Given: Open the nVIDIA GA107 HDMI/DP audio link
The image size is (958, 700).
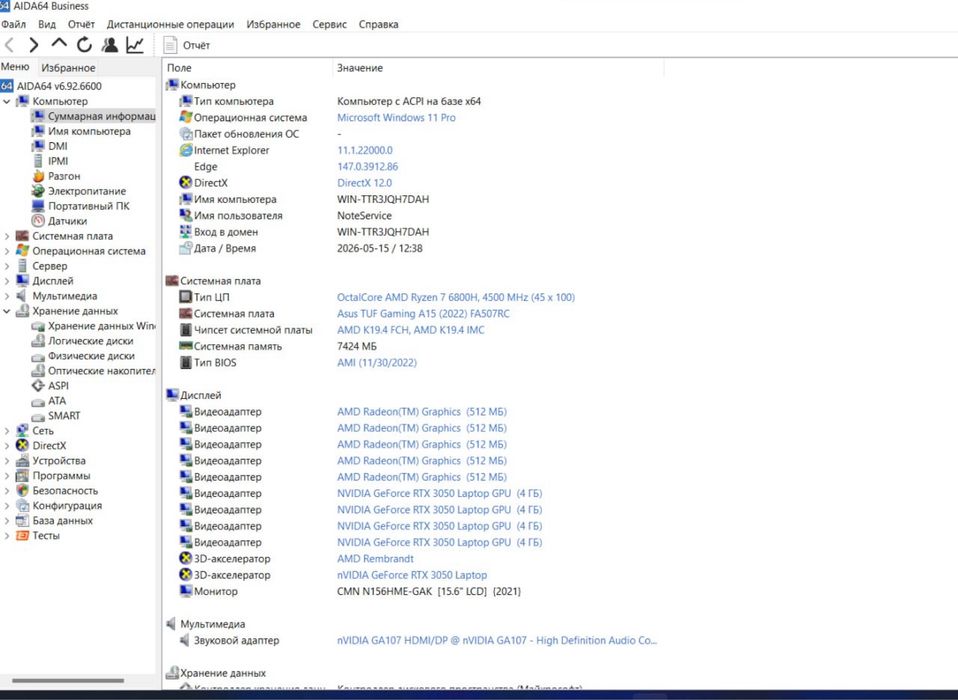Looking at the screenshot, I should coord(497,641).
